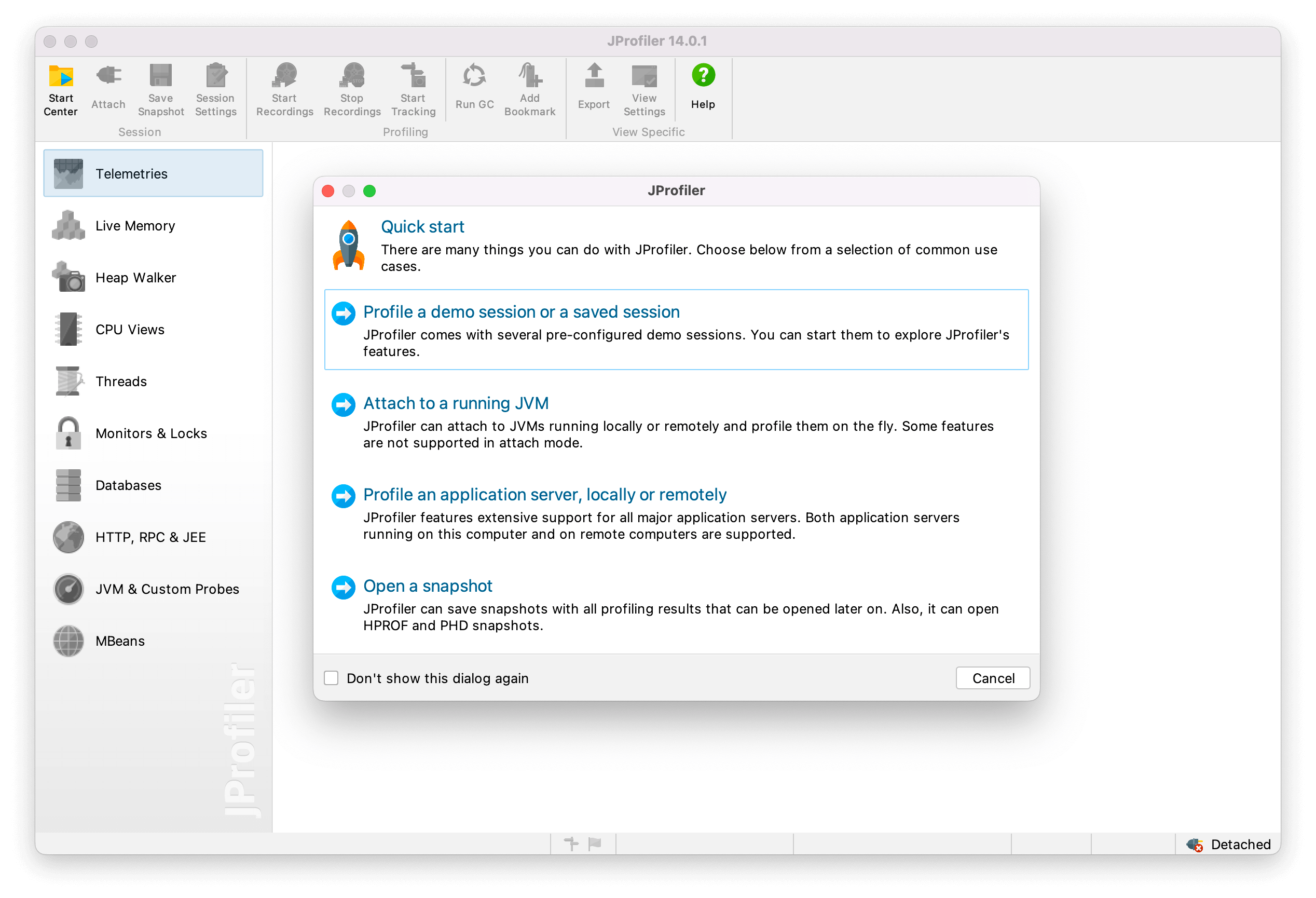Click the Detached status indicator

1229,844
